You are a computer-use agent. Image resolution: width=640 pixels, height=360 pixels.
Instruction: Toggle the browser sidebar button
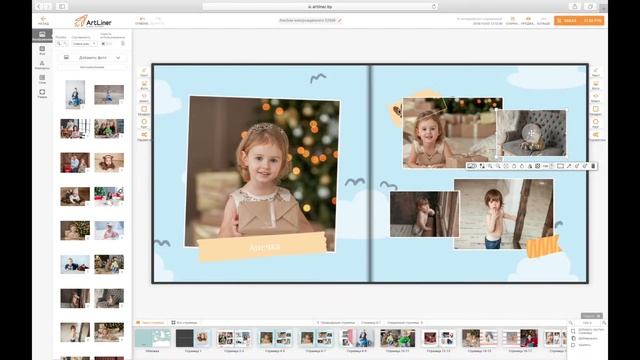pos(62,7)
